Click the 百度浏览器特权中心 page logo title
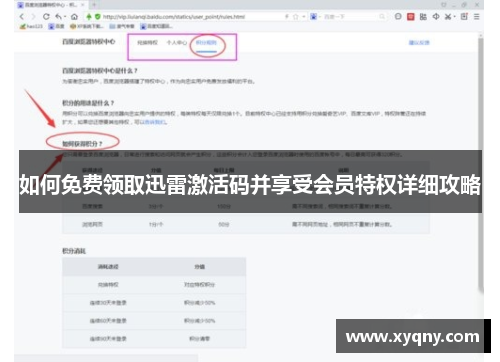Image resolution: width=500 pixels, height=362 pixels. click(x=89, y=42)
